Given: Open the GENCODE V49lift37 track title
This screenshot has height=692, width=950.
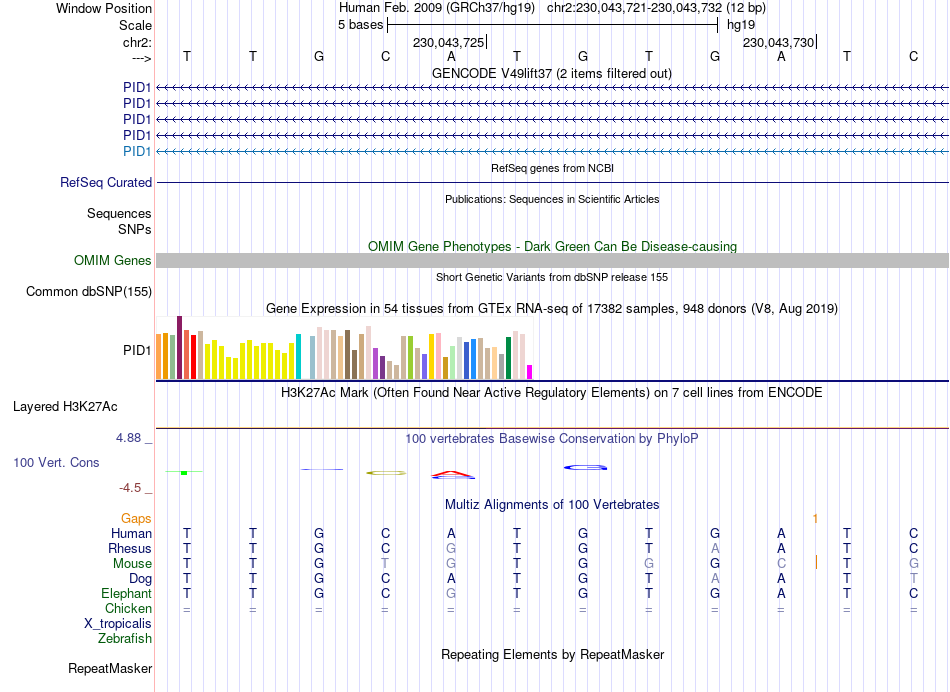Looking at the screenshot, I should (x=551, y=73).
